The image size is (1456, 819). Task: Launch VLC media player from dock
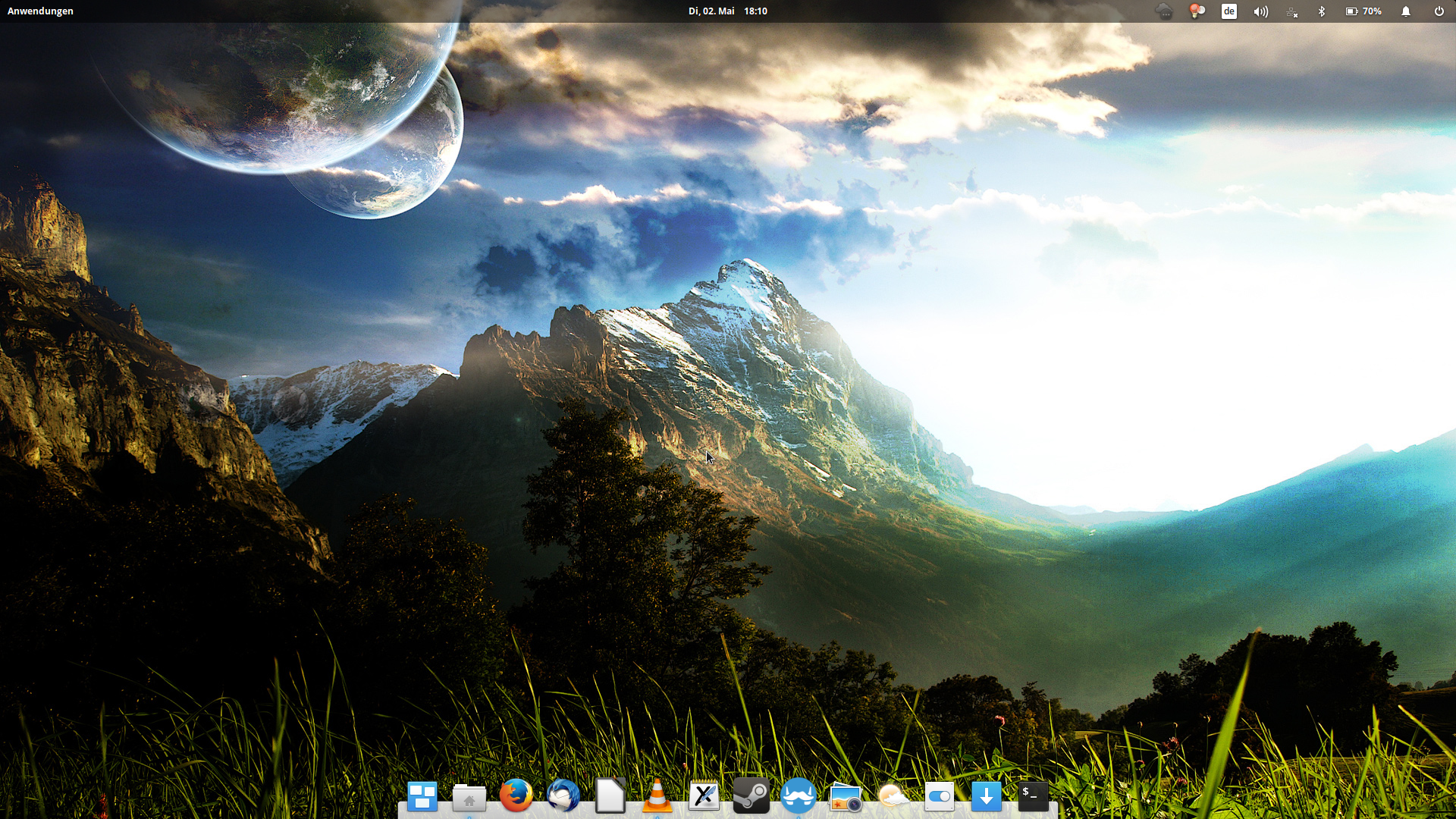657,796
